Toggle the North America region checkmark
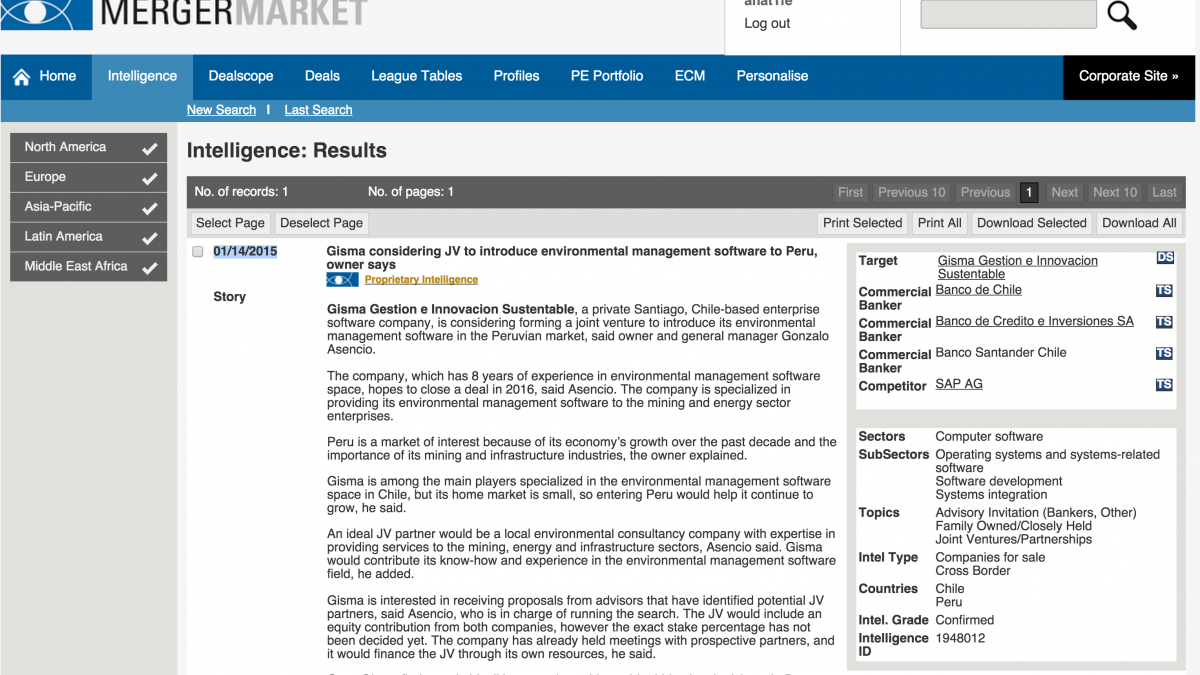This screenshot has height=675, width=1200. [149, 148]
